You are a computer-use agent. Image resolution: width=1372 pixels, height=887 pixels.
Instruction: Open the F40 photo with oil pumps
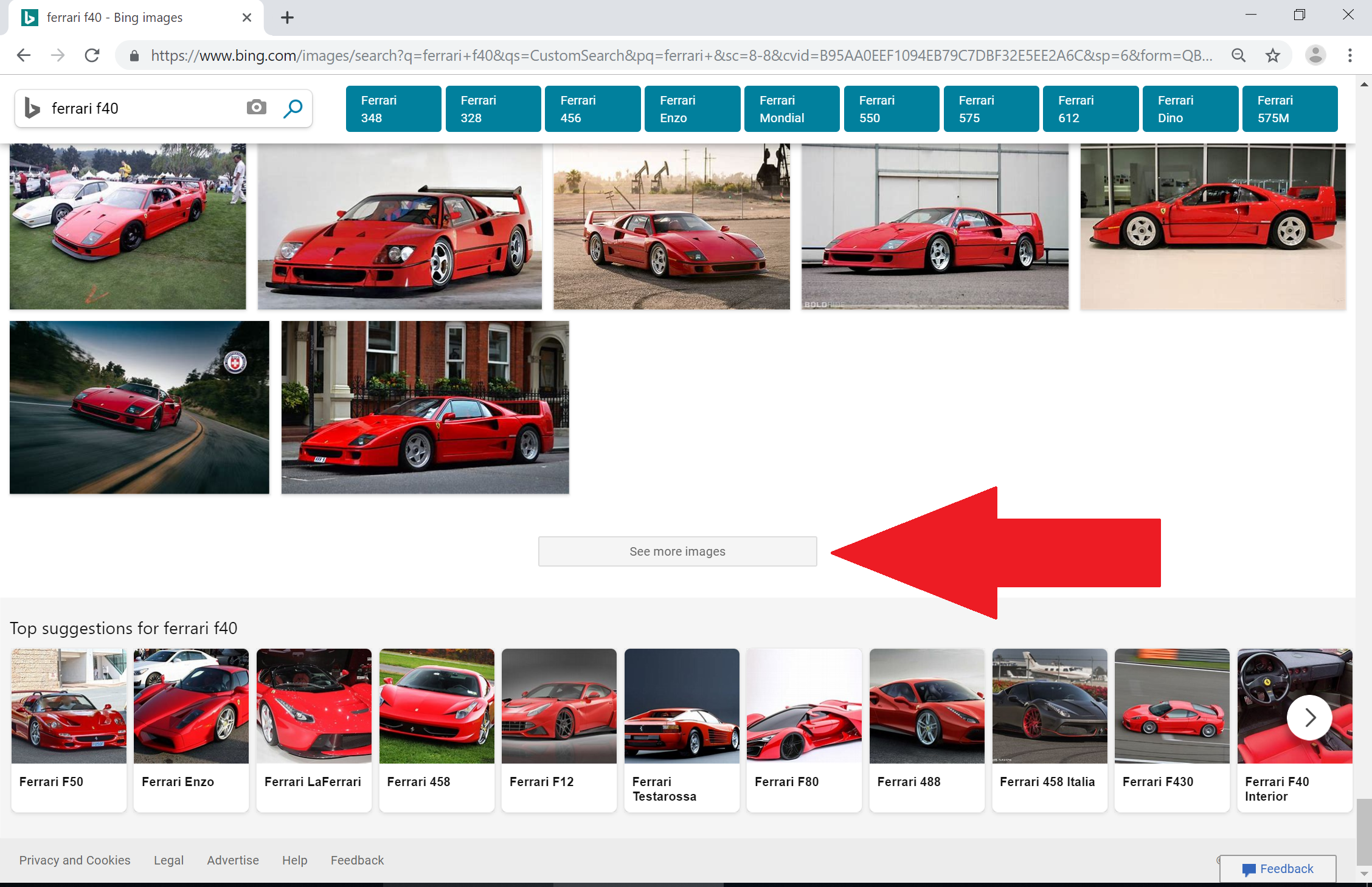[x=671, y=226]
